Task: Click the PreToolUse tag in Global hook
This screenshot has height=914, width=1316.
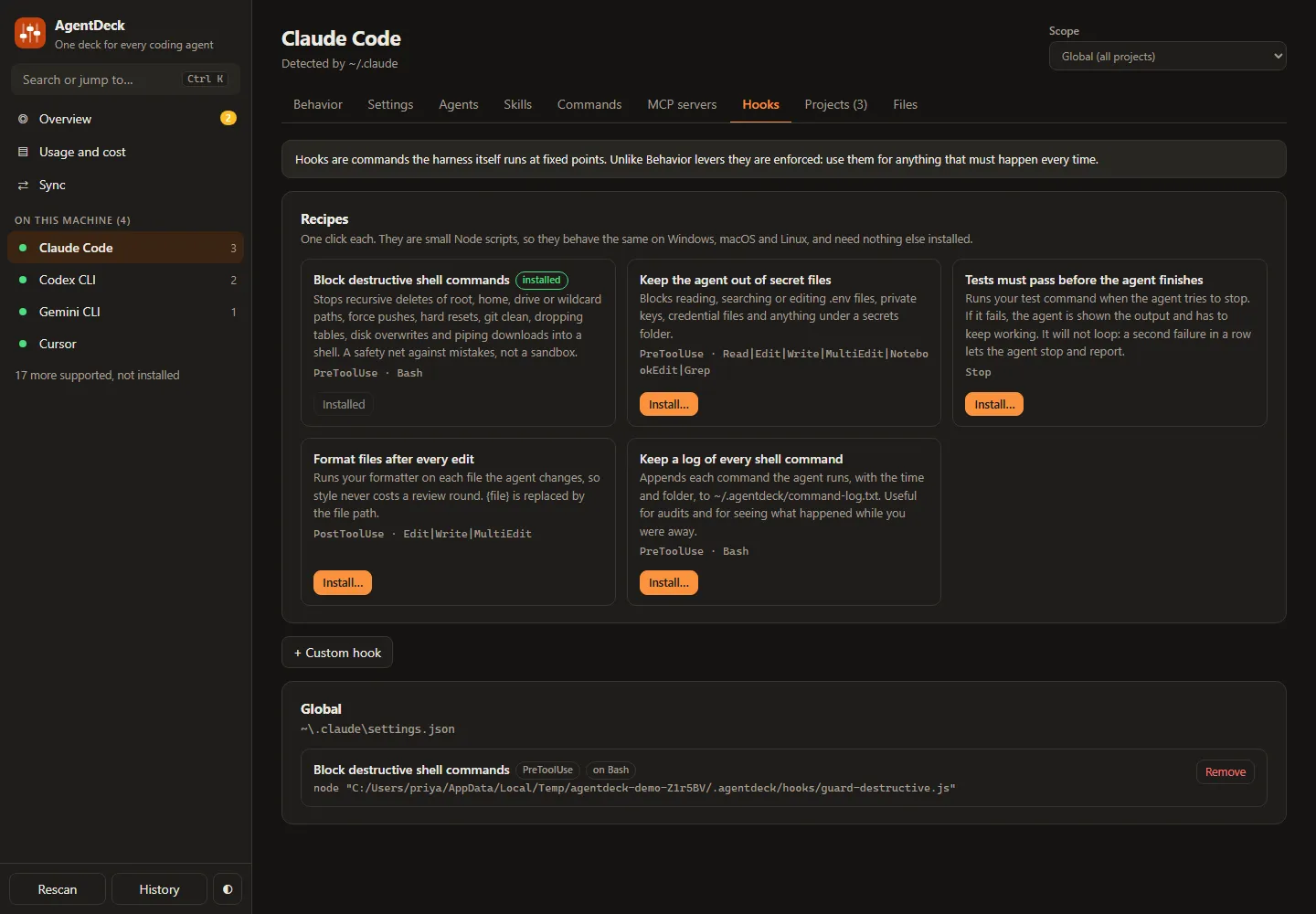Action: pos(547,771)
